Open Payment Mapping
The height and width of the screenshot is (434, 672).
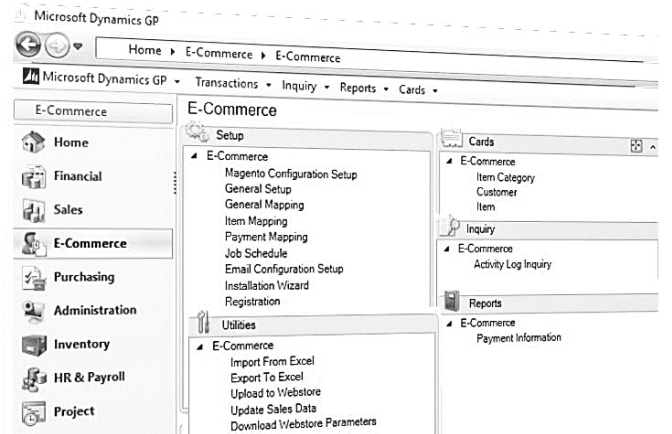pyautogui.click(x=266, y=237)
